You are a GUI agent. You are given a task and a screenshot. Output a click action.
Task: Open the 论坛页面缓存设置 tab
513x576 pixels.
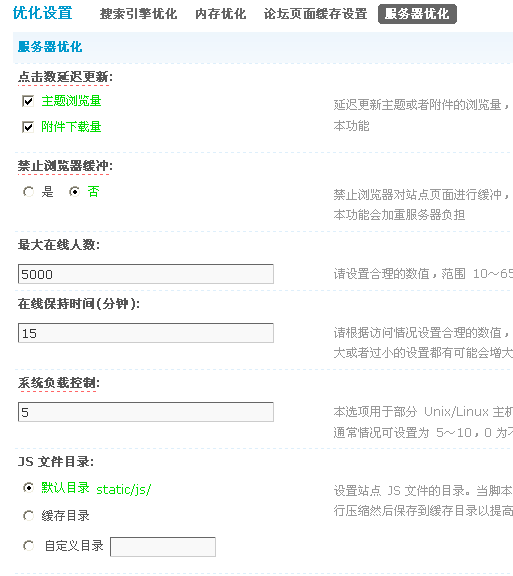pyautogui.click(x=315, y=14)
